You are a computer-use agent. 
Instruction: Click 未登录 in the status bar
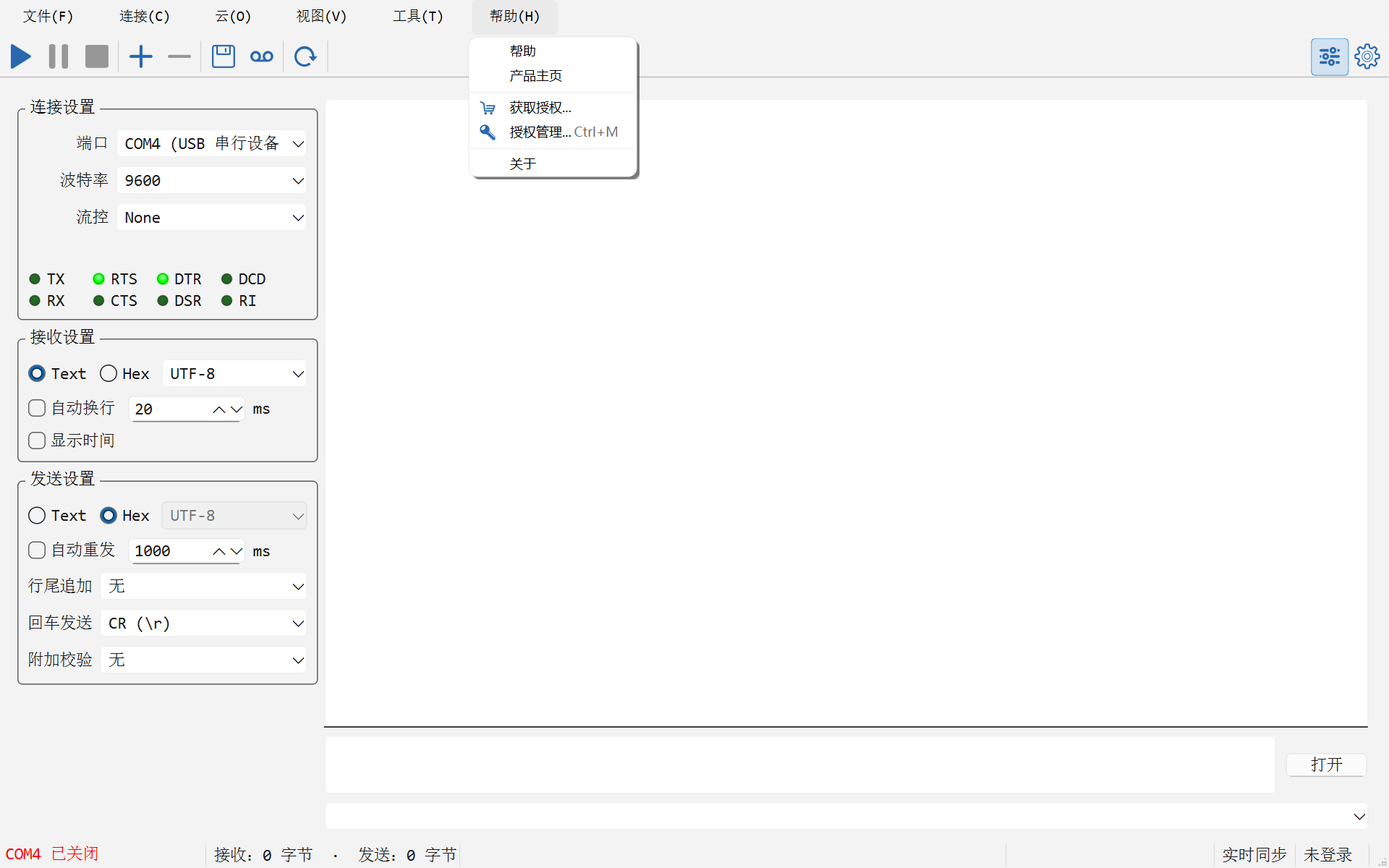(x=1328, y=855)
